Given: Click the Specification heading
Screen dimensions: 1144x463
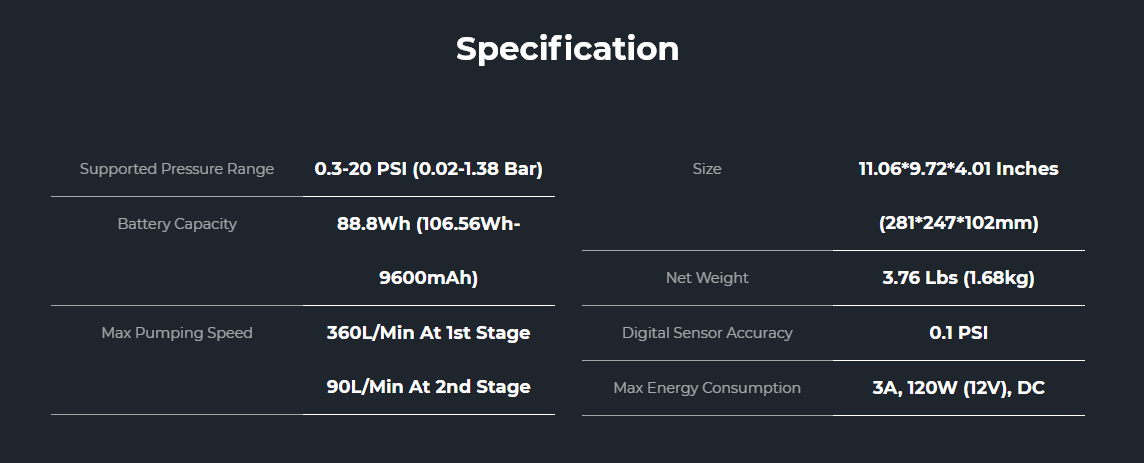Looking at the screenshot, I should [x=567, y=48].
